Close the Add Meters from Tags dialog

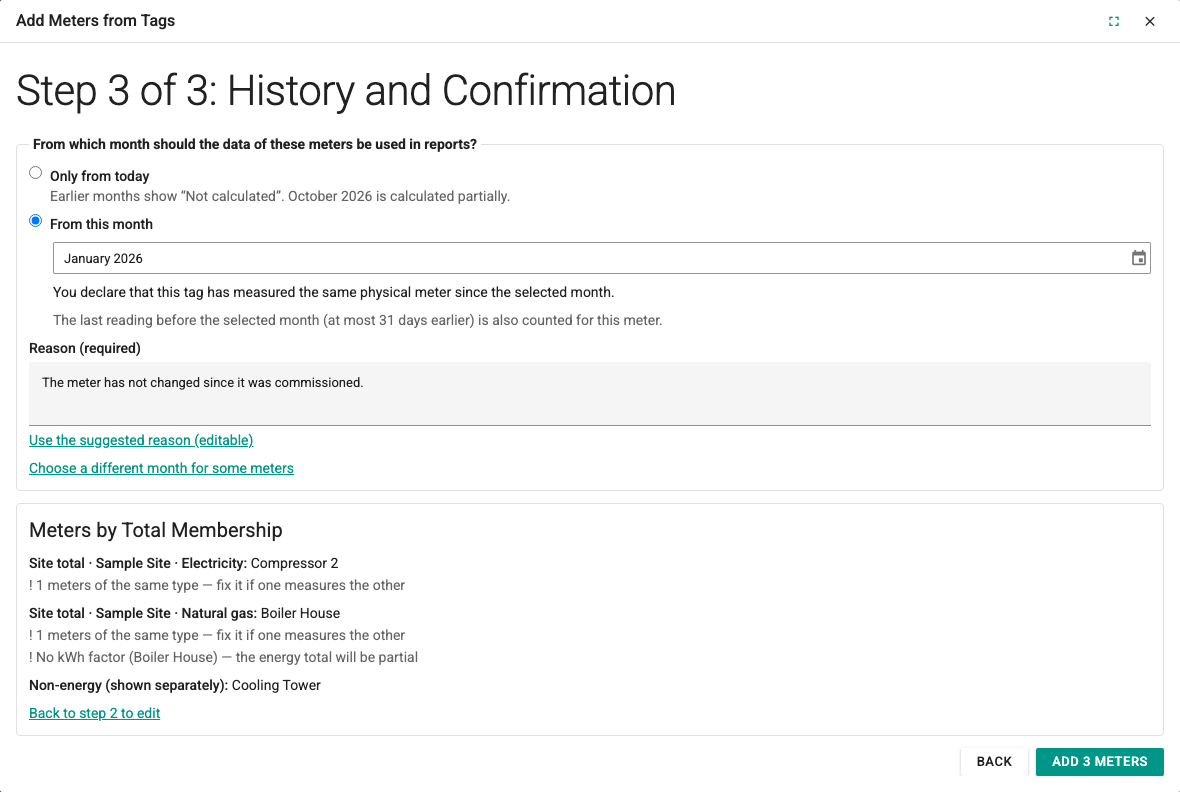pyautogui.click(x=1150, y=21)
